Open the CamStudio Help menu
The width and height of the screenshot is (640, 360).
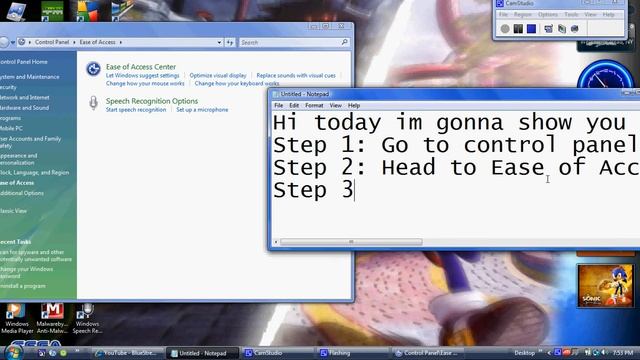point(608,15)
